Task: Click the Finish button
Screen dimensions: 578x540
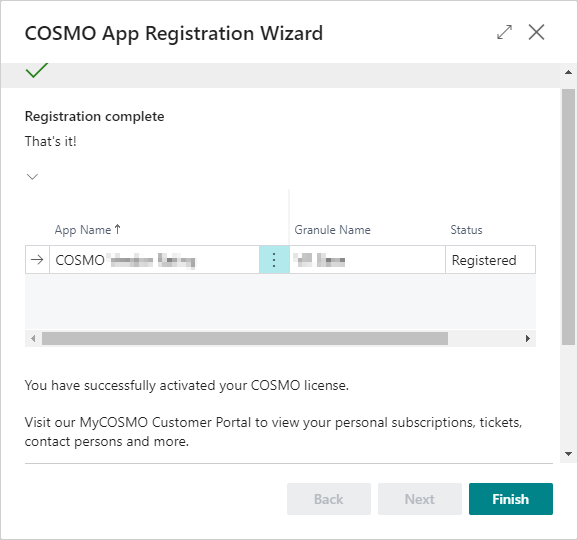Action: tap(511, 499)
